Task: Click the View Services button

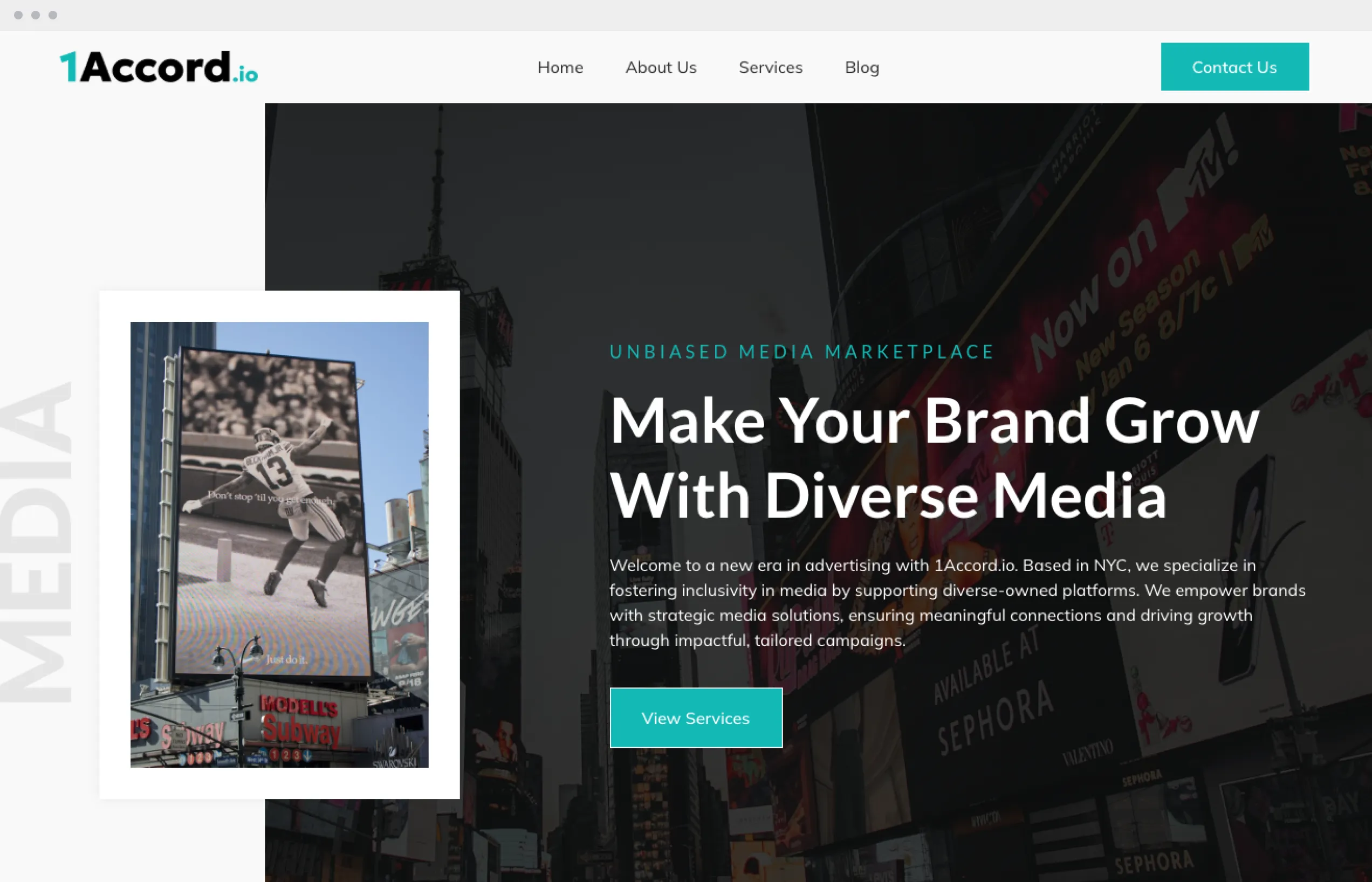Action: [x=696, y=718]
